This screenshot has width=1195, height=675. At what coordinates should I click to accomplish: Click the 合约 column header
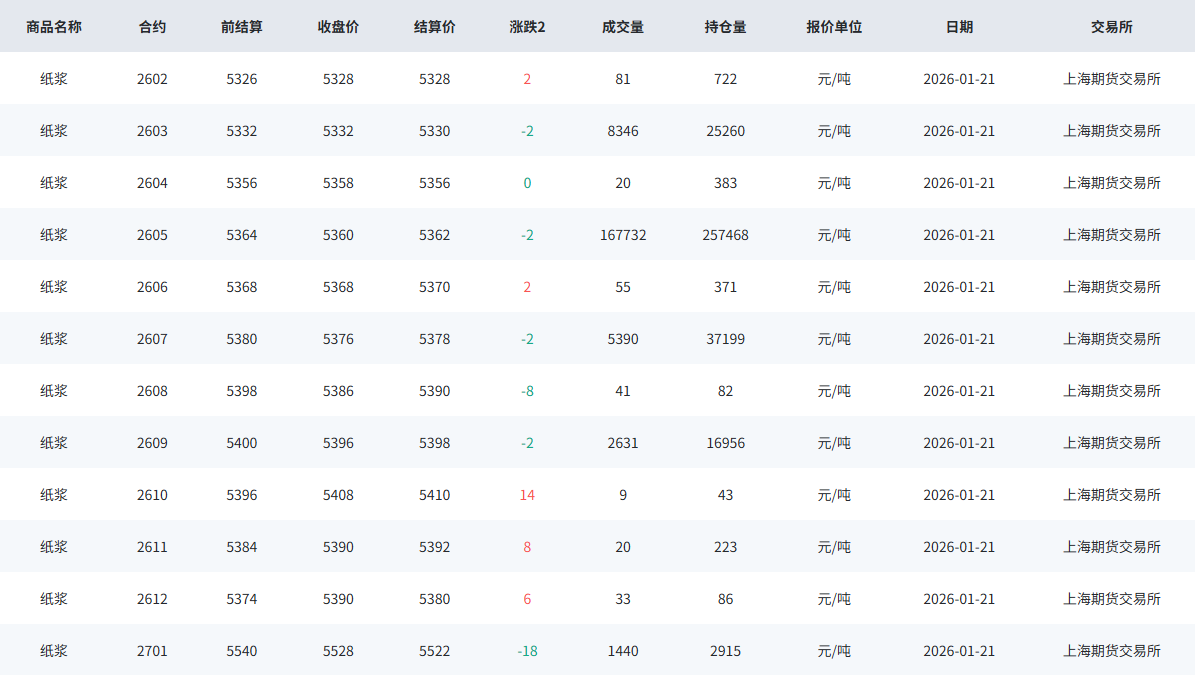pyautogui.click(x=152, y=27)
